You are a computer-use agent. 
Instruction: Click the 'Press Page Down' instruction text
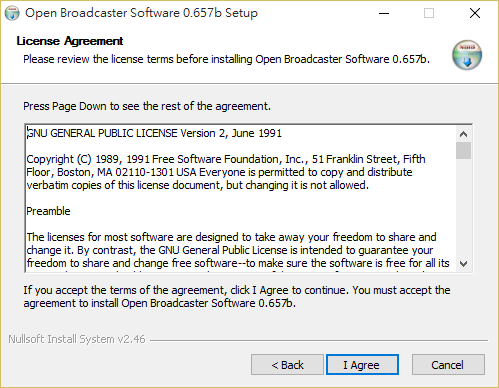pos(147,106)
